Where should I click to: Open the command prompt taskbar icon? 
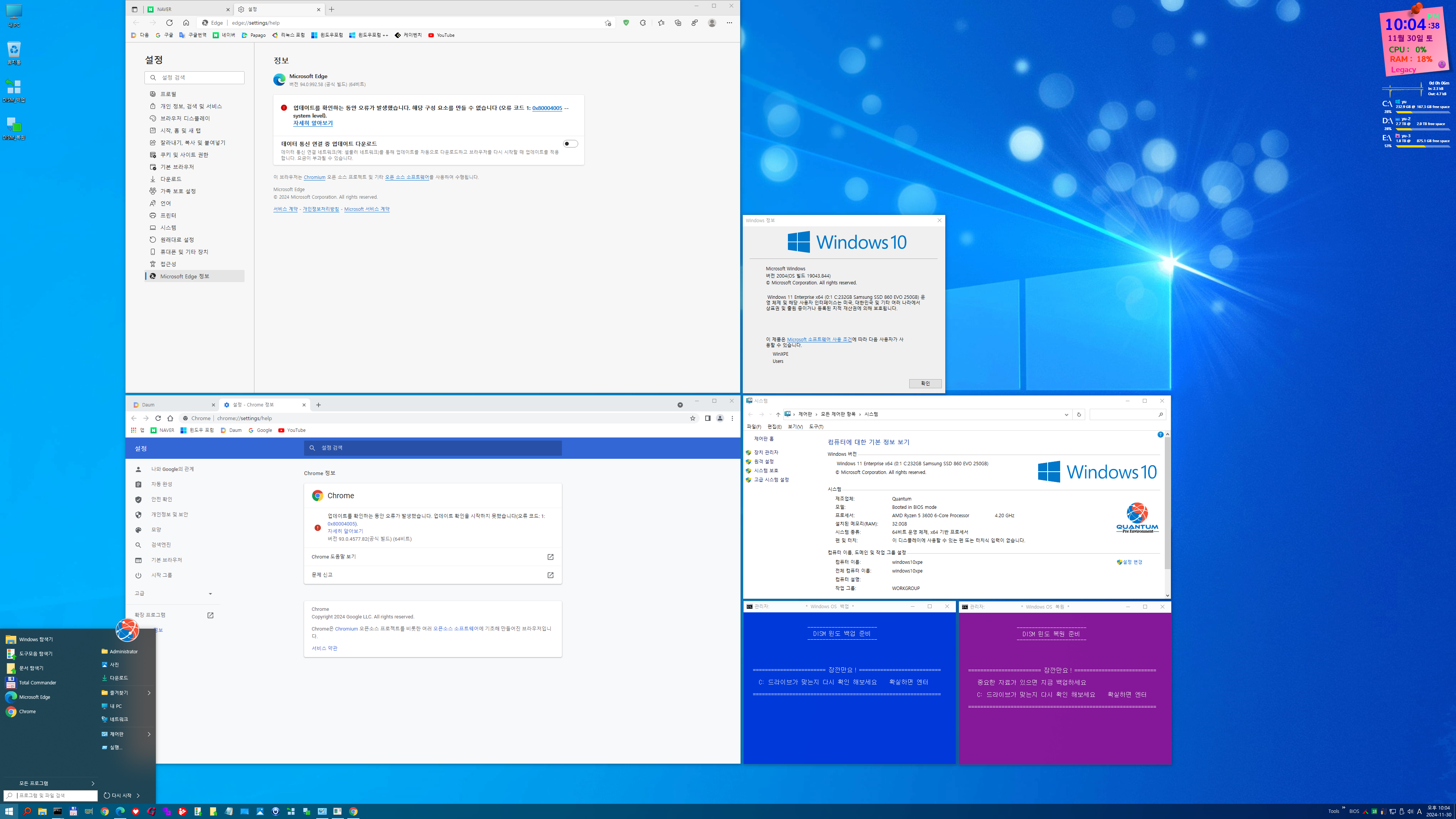coord(58,811)
